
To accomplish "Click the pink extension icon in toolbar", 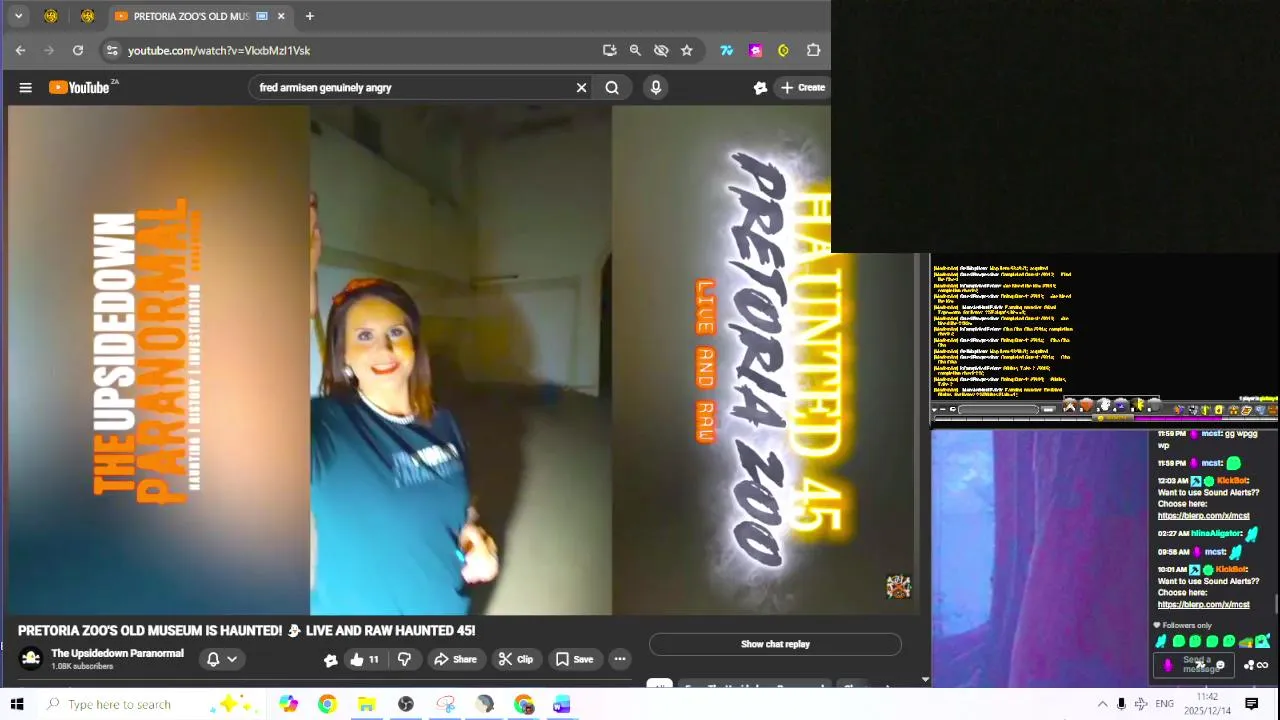I will (x=756, y=50).
